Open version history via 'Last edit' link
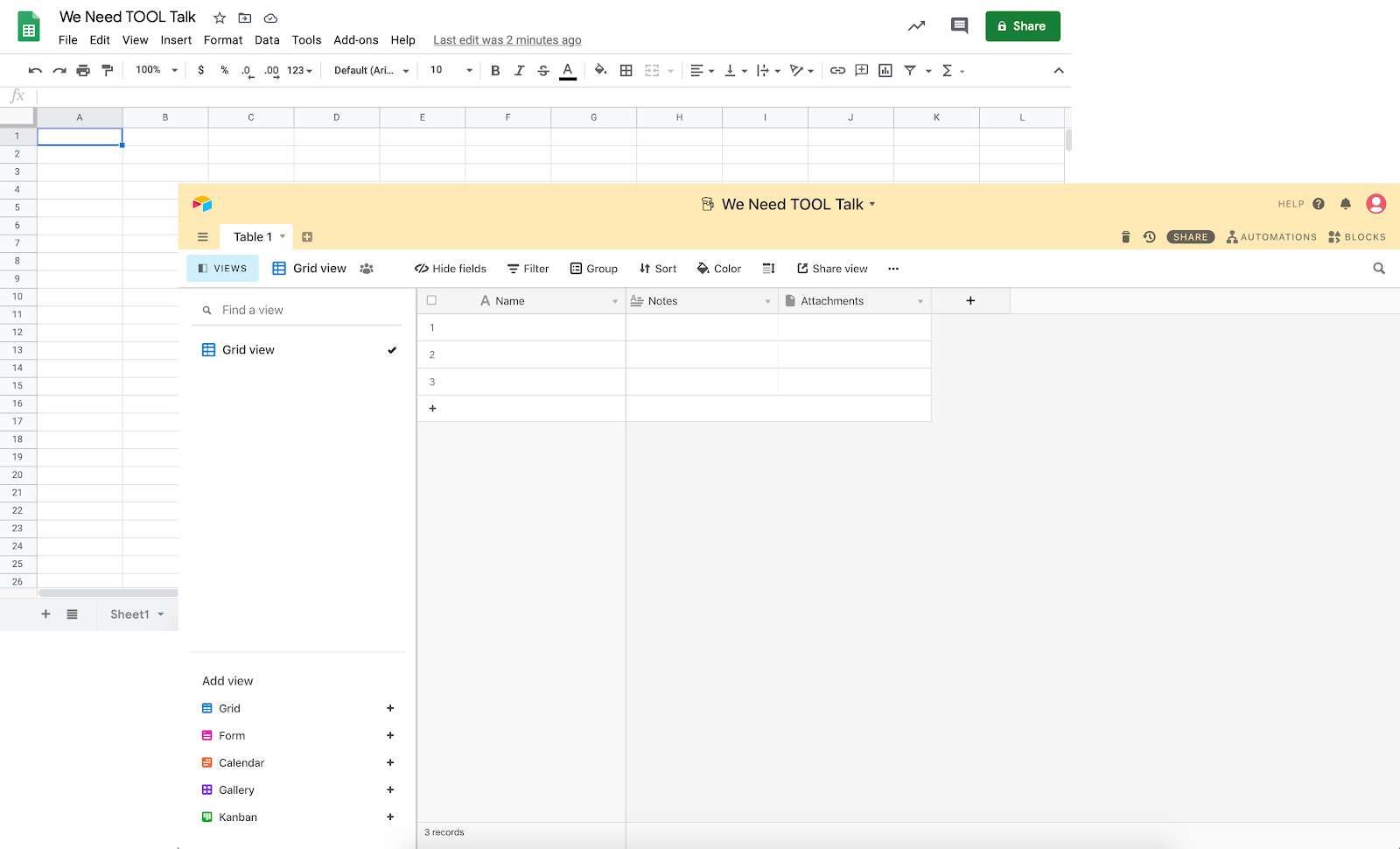The width and height of the screenshot is (1400, 849). [x=507, y=39]
